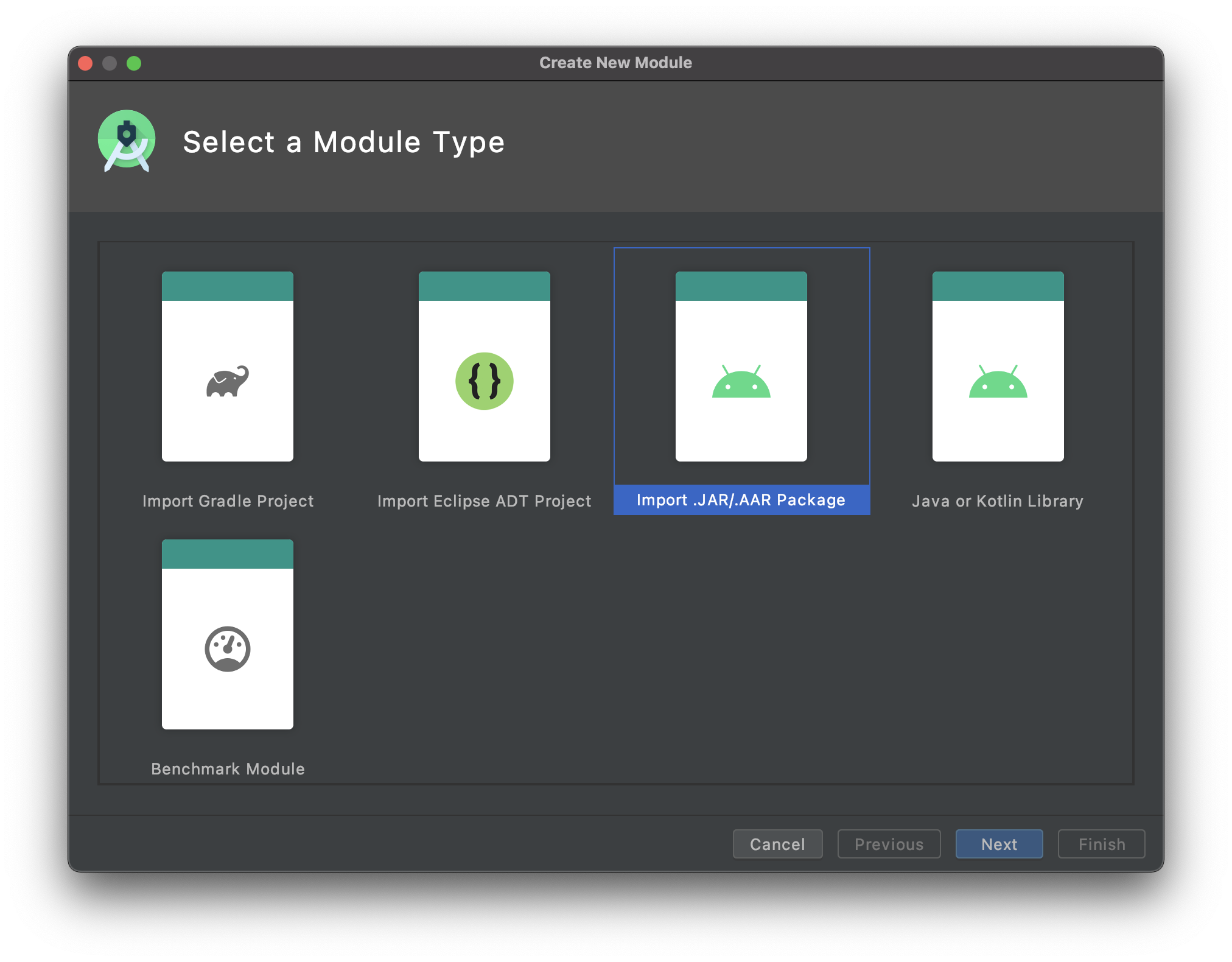1232x962 pixels.
Task: Click the Import Eclipse ADT Project label
Action: click(x=485, y=501)
